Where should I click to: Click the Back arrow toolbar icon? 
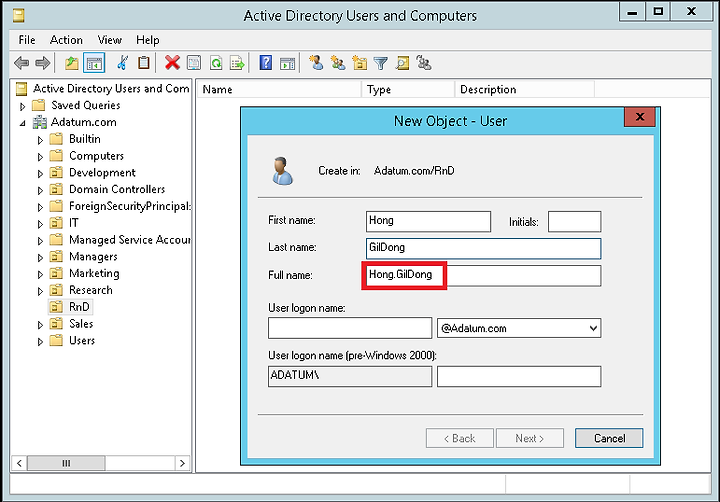pyautogui.click(x=22, y=63)
